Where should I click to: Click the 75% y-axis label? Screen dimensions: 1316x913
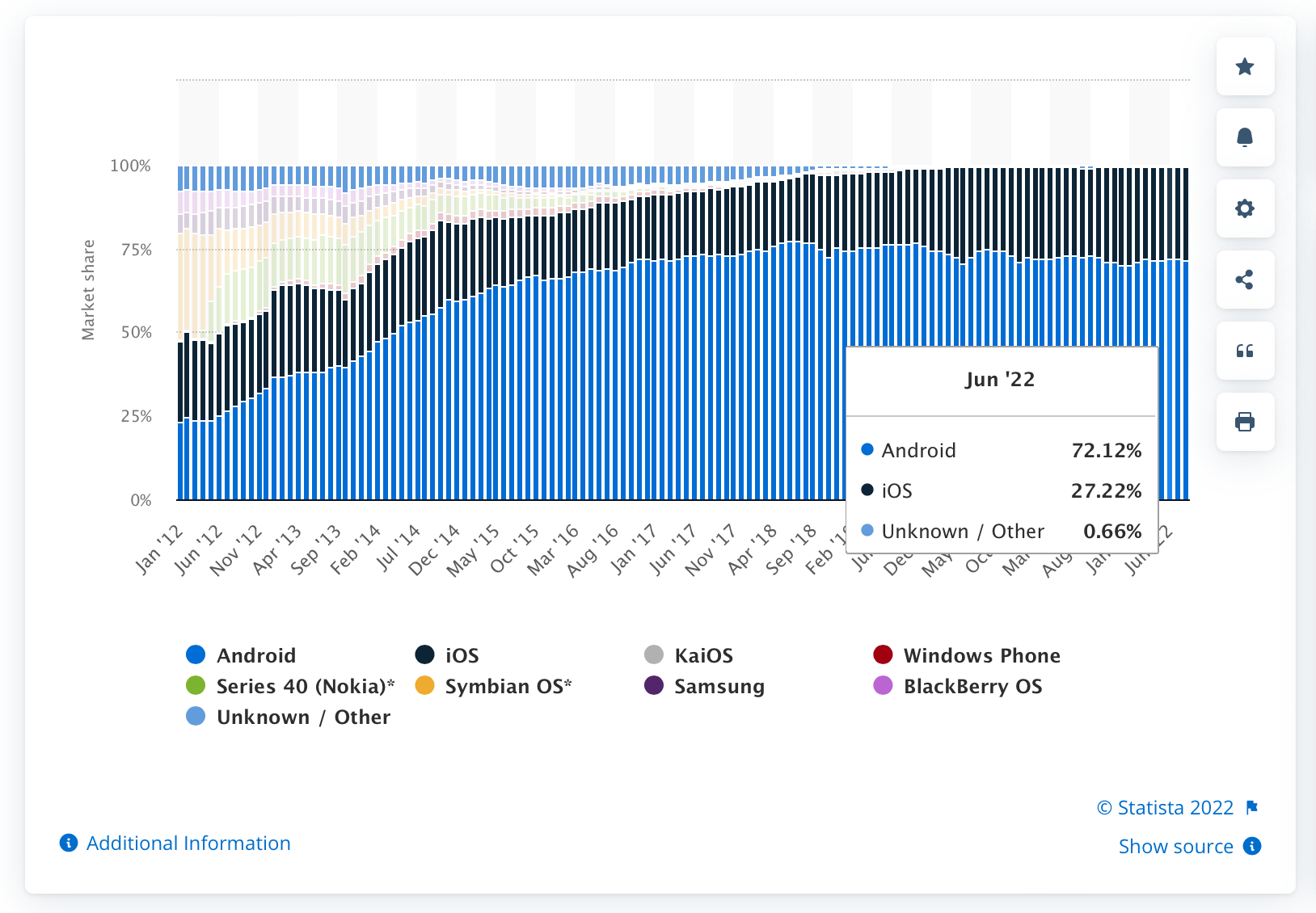click(136, 250)
